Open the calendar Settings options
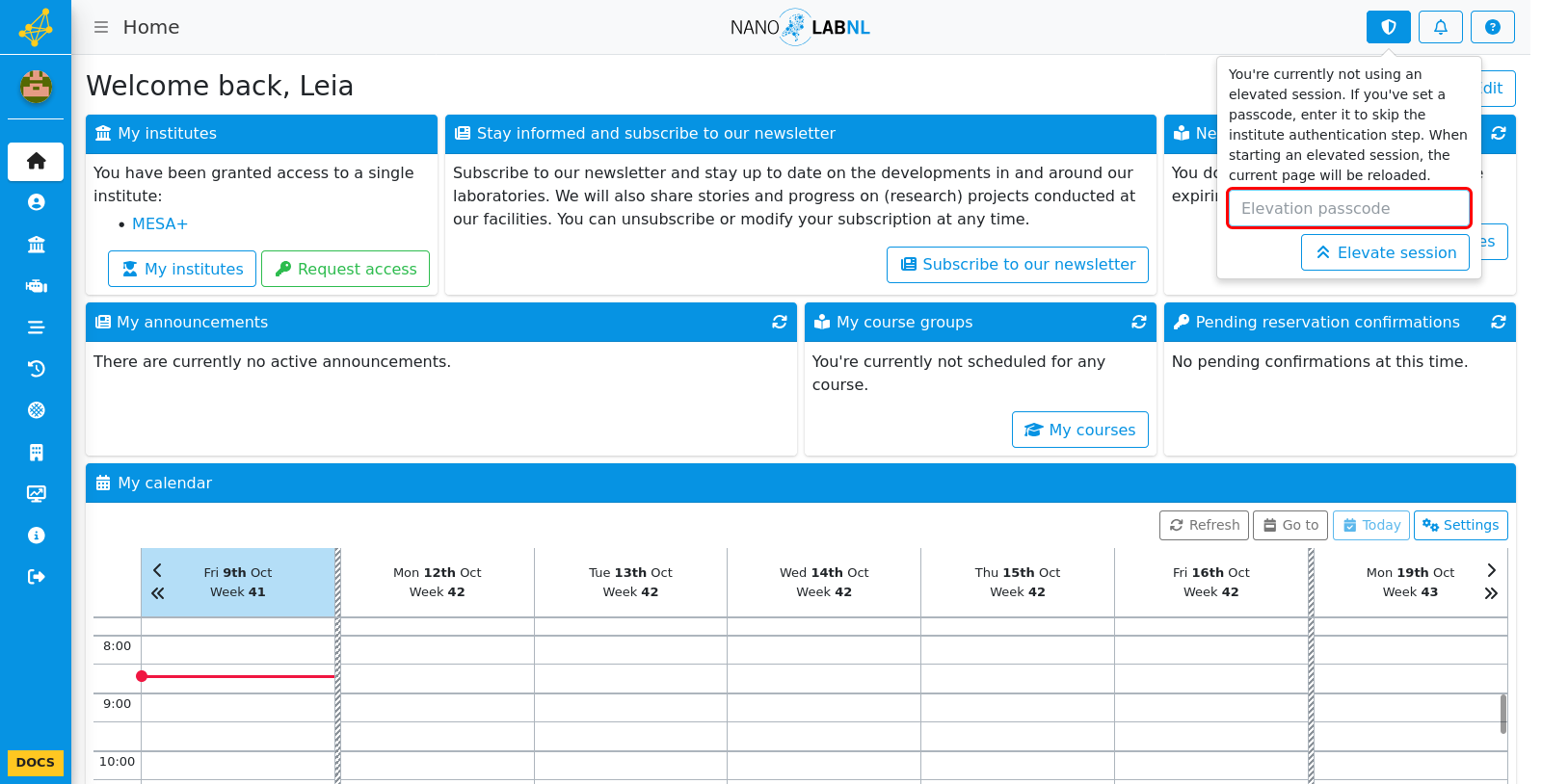The height and width of the screenshot is (784, 1542). 1460,525
